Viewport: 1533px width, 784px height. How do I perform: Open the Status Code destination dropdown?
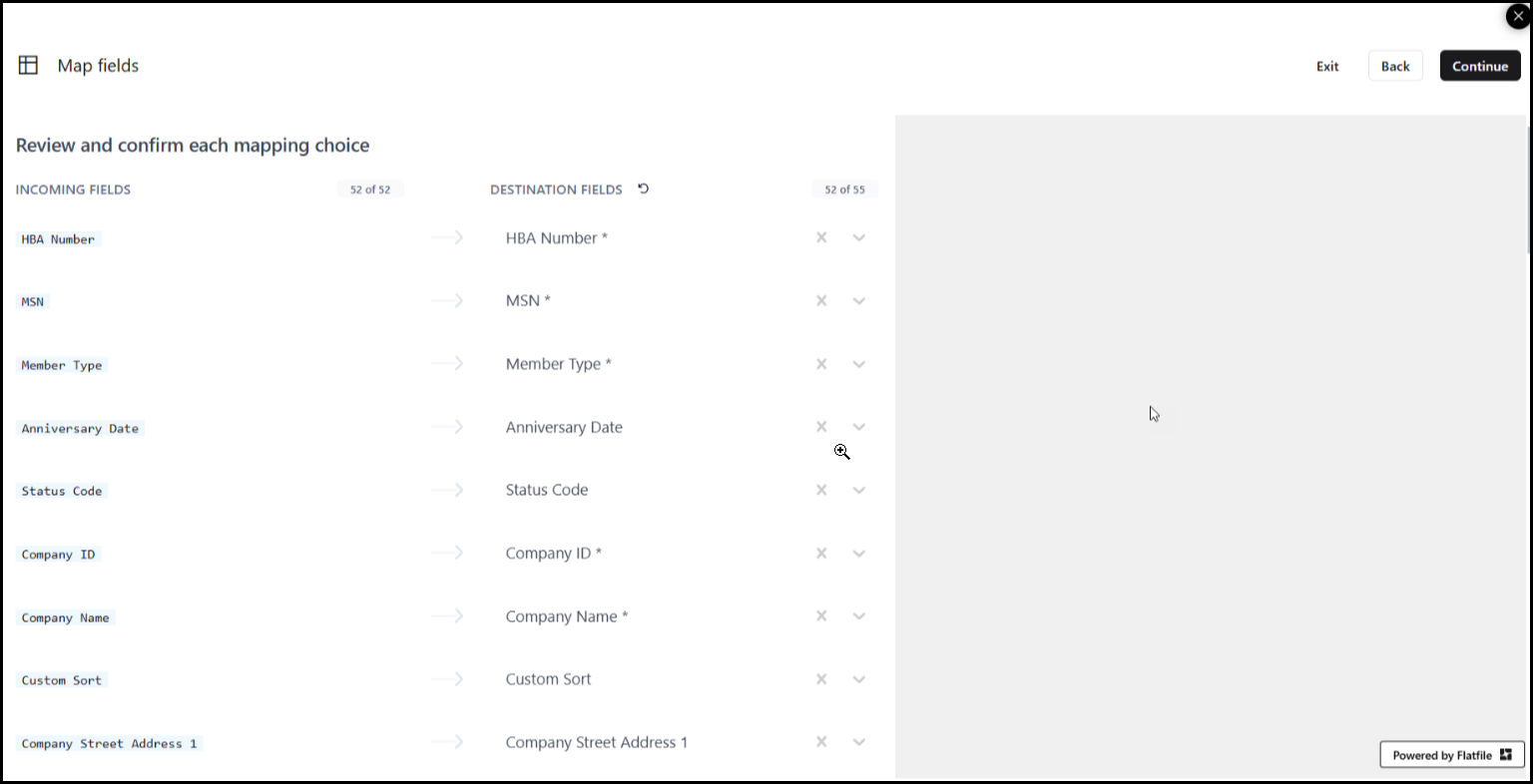[858, 490]
